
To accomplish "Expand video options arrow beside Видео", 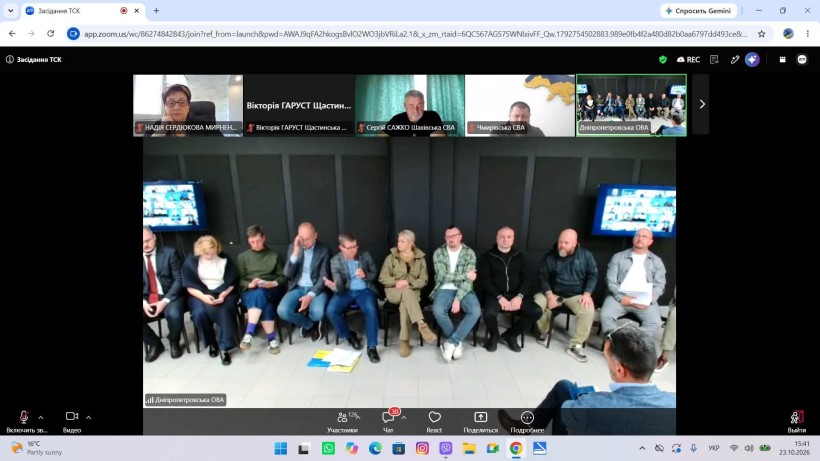I will pos(88,418).
